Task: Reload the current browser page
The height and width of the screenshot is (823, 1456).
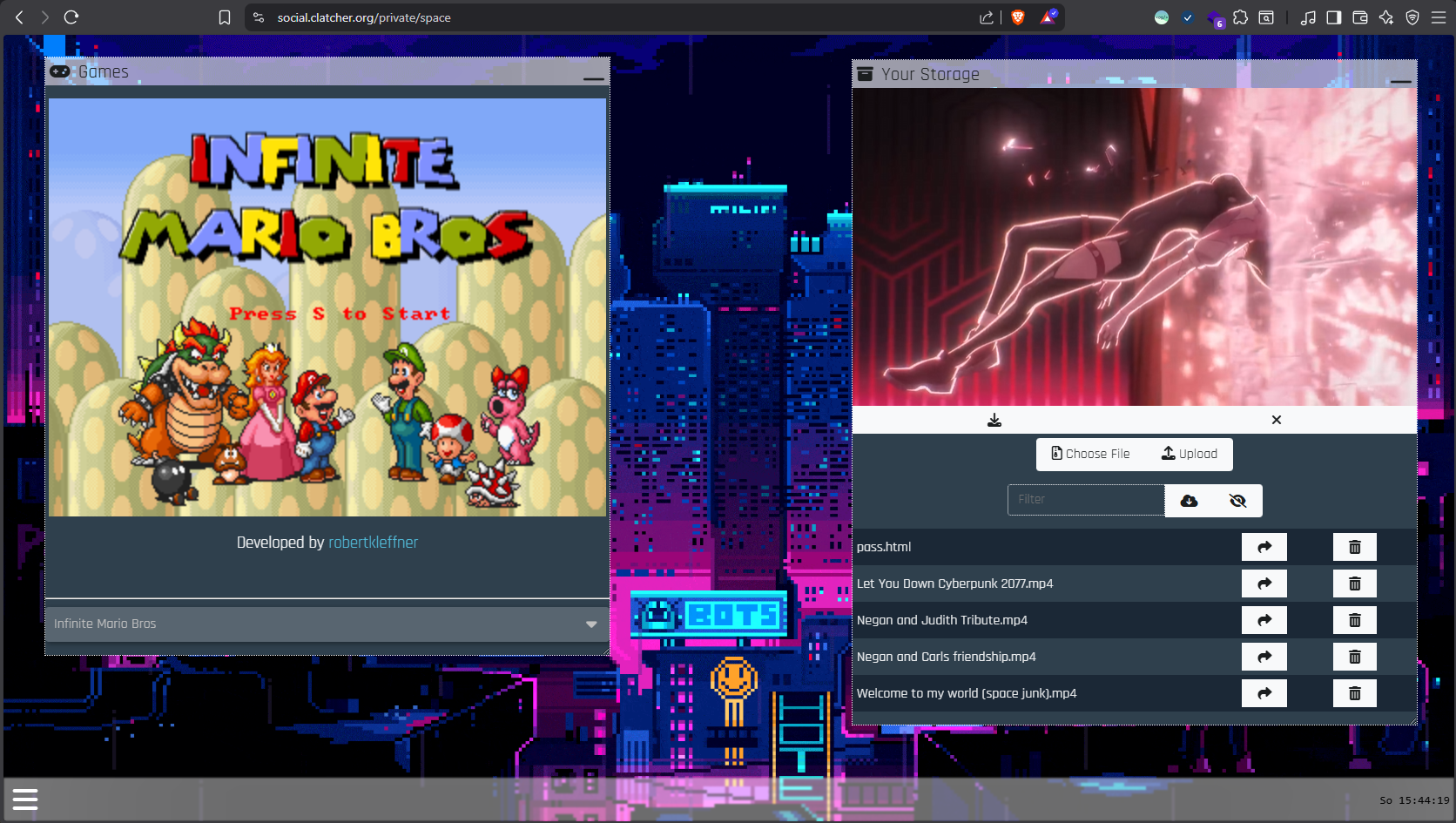Action: (x=71, y=17)
